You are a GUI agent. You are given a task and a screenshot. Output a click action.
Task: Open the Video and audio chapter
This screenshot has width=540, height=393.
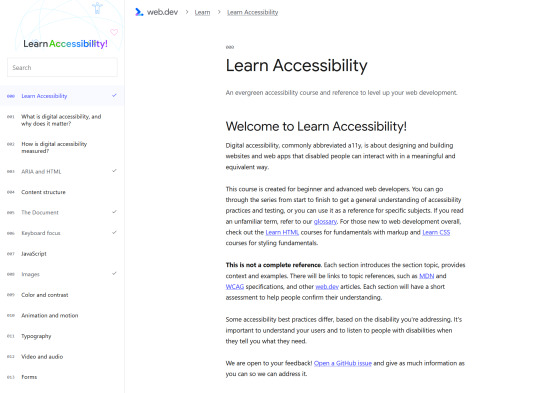pyautogui.click(x=62, y=356)
